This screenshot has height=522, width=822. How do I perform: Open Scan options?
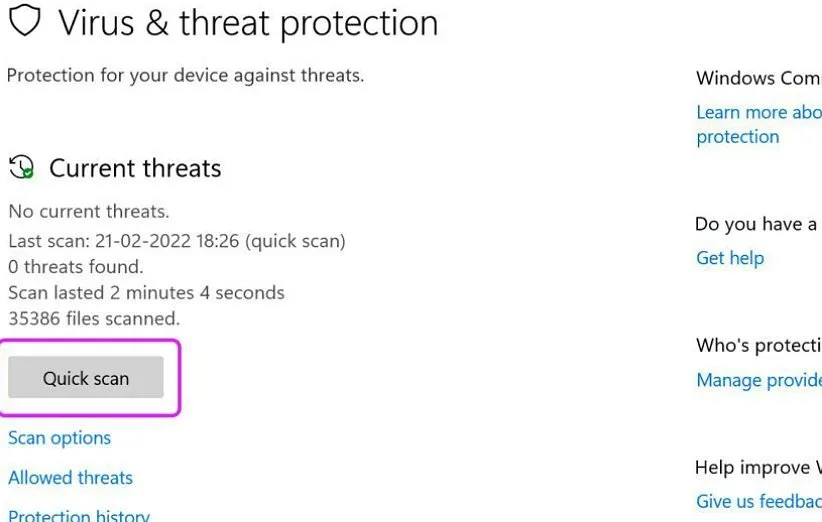(x=59, y=438)
